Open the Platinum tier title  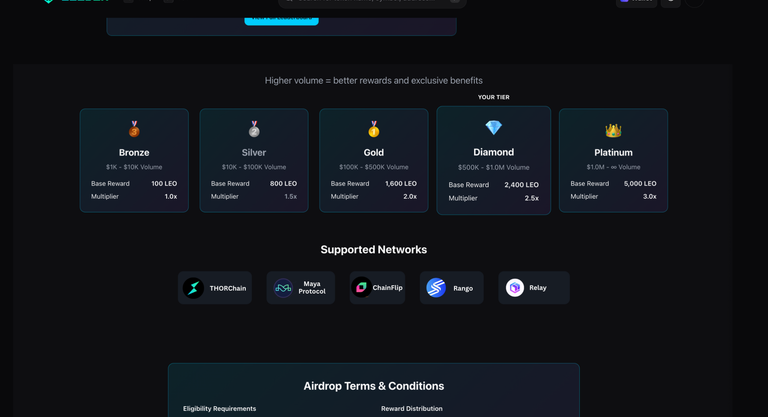613,152
